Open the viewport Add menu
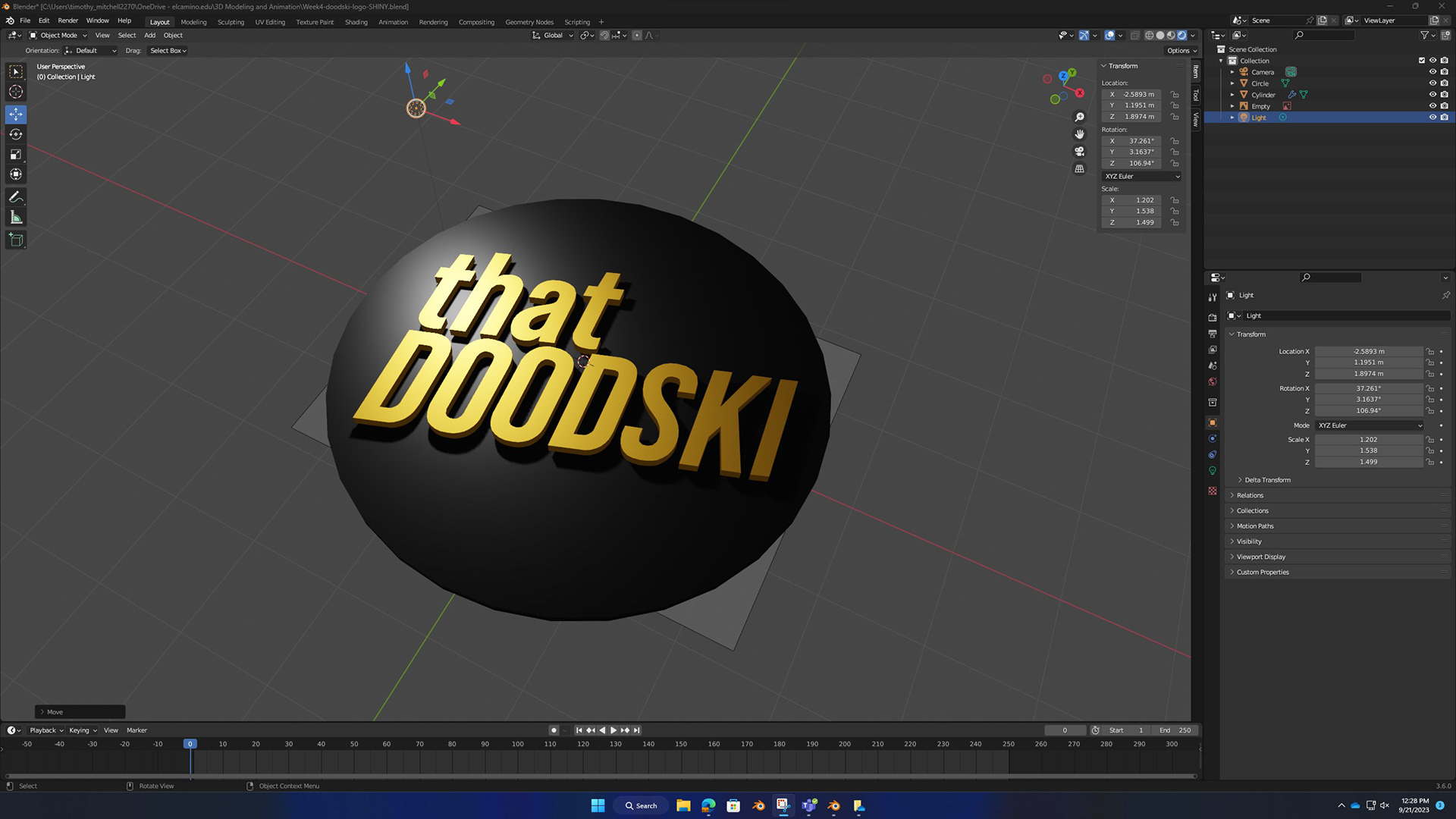 pos(149,36)
